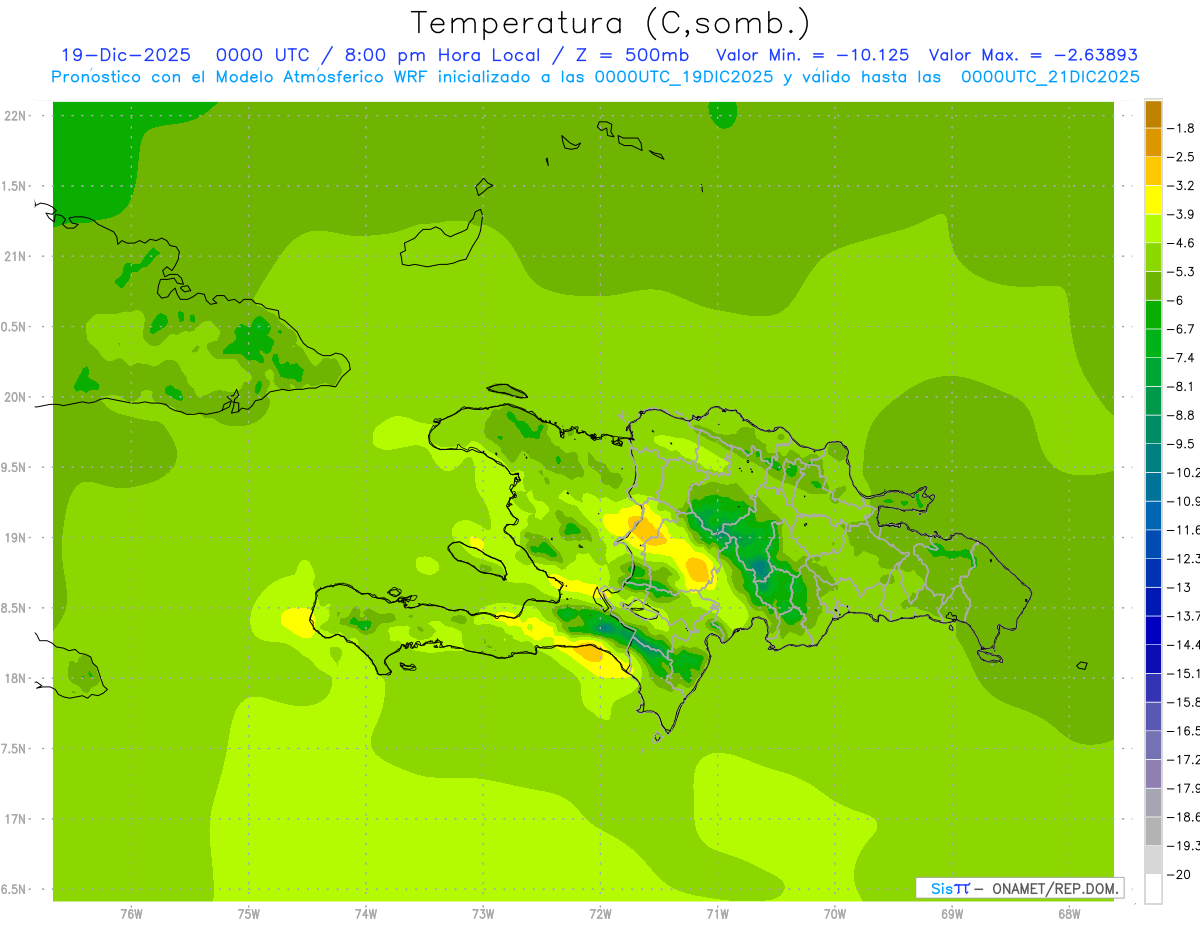Pick the swatch between -7.4 and -8.1
This screenshot has width=1200, height=927.
[1153, 372]
